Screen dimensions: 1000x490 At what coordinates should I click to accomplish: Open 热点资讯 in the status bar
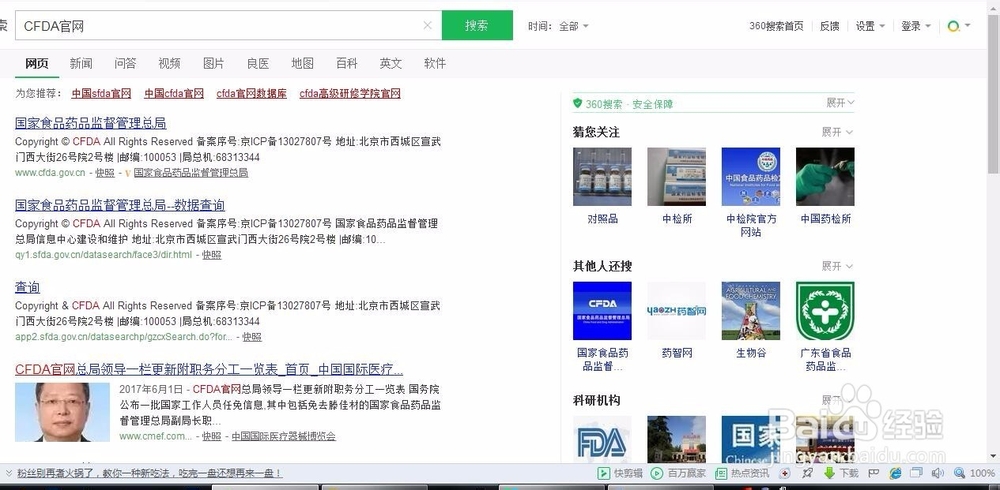coord(742,473)
